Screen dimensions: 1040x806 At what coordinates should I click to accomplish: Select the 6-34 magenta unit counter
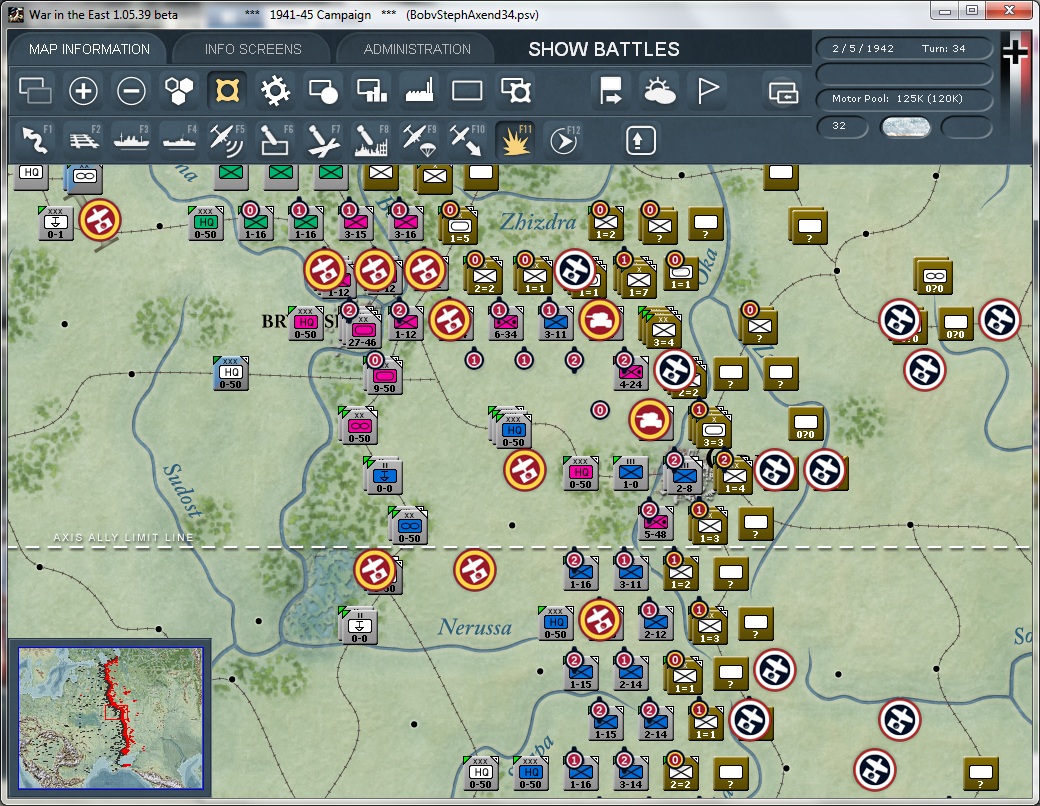[505, 325]
